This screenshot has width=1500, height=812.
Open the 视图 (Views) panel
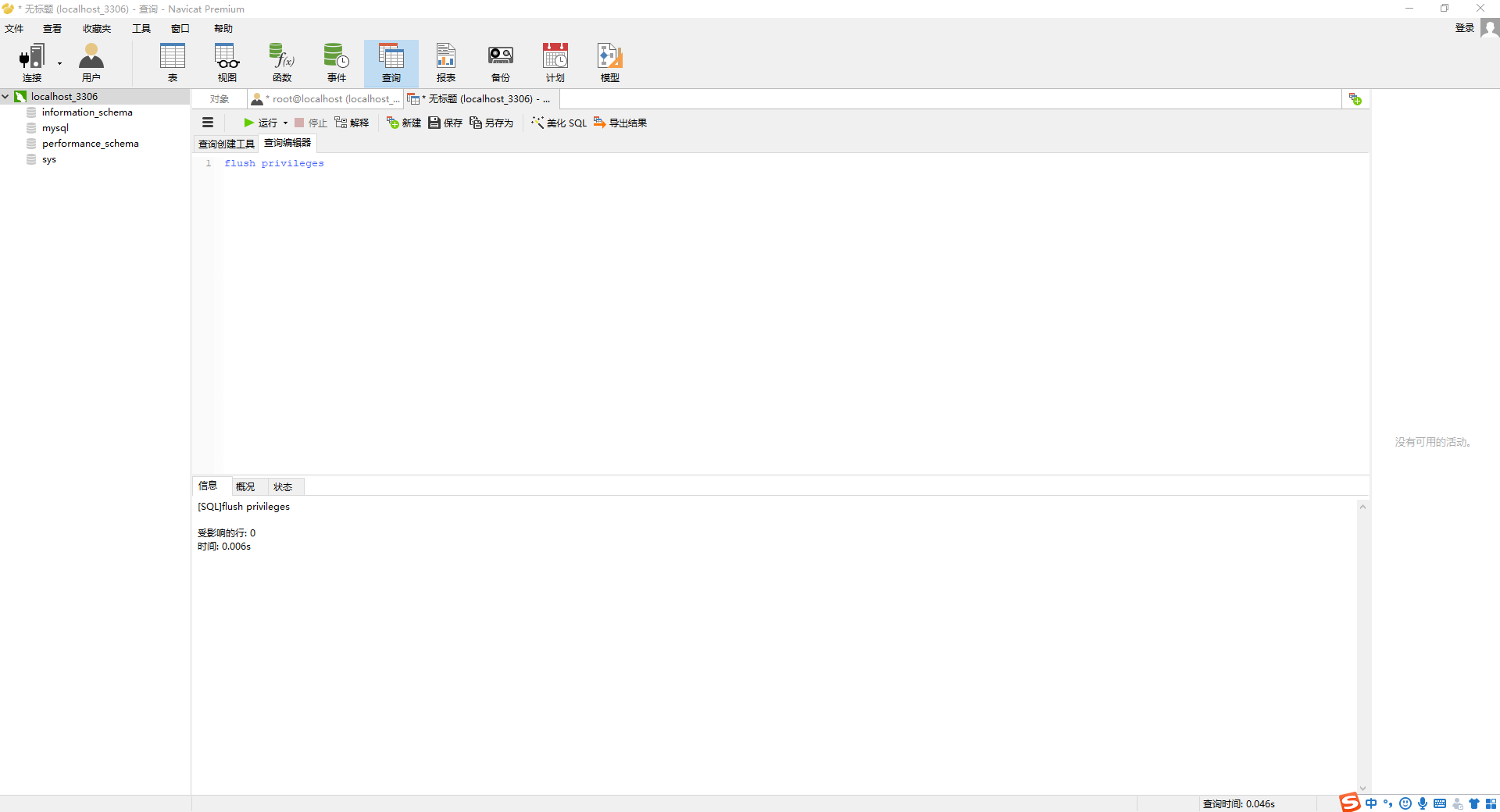(227, 62)
